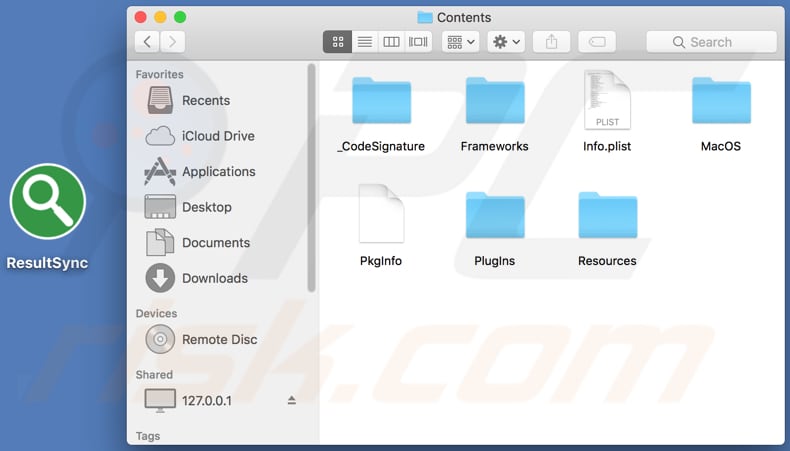The image size is (790, 451).
Task: Click the Share toolbar button
Action: point(552,42)
